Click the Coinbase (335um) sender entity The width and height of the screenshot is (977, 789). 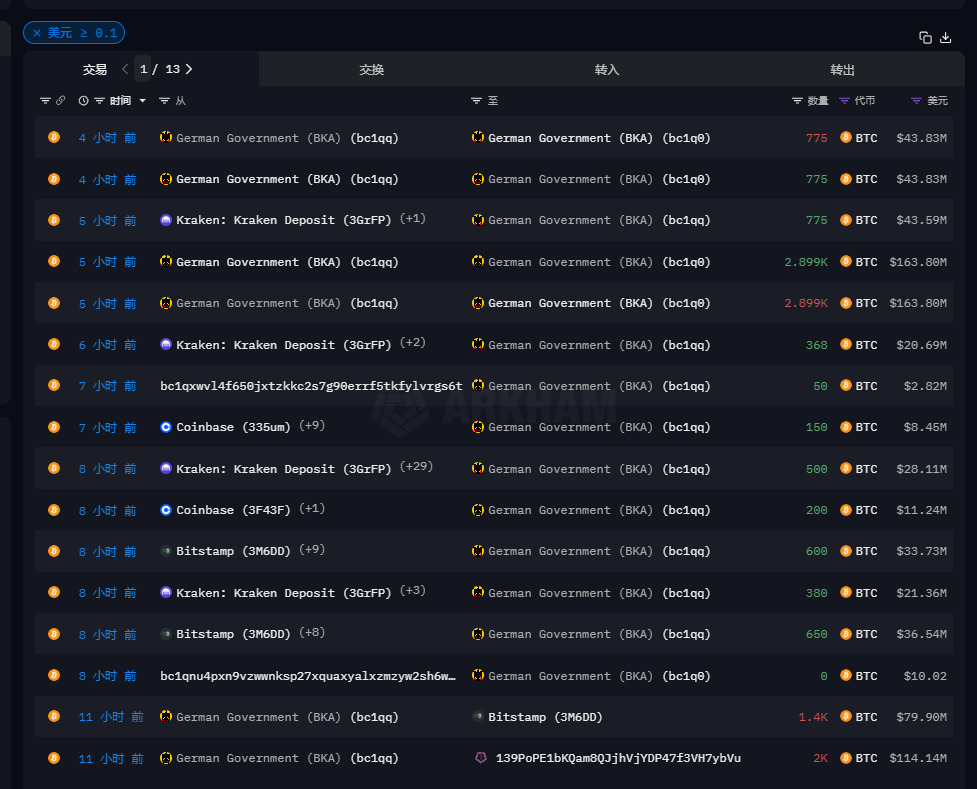tap(233, 427)
